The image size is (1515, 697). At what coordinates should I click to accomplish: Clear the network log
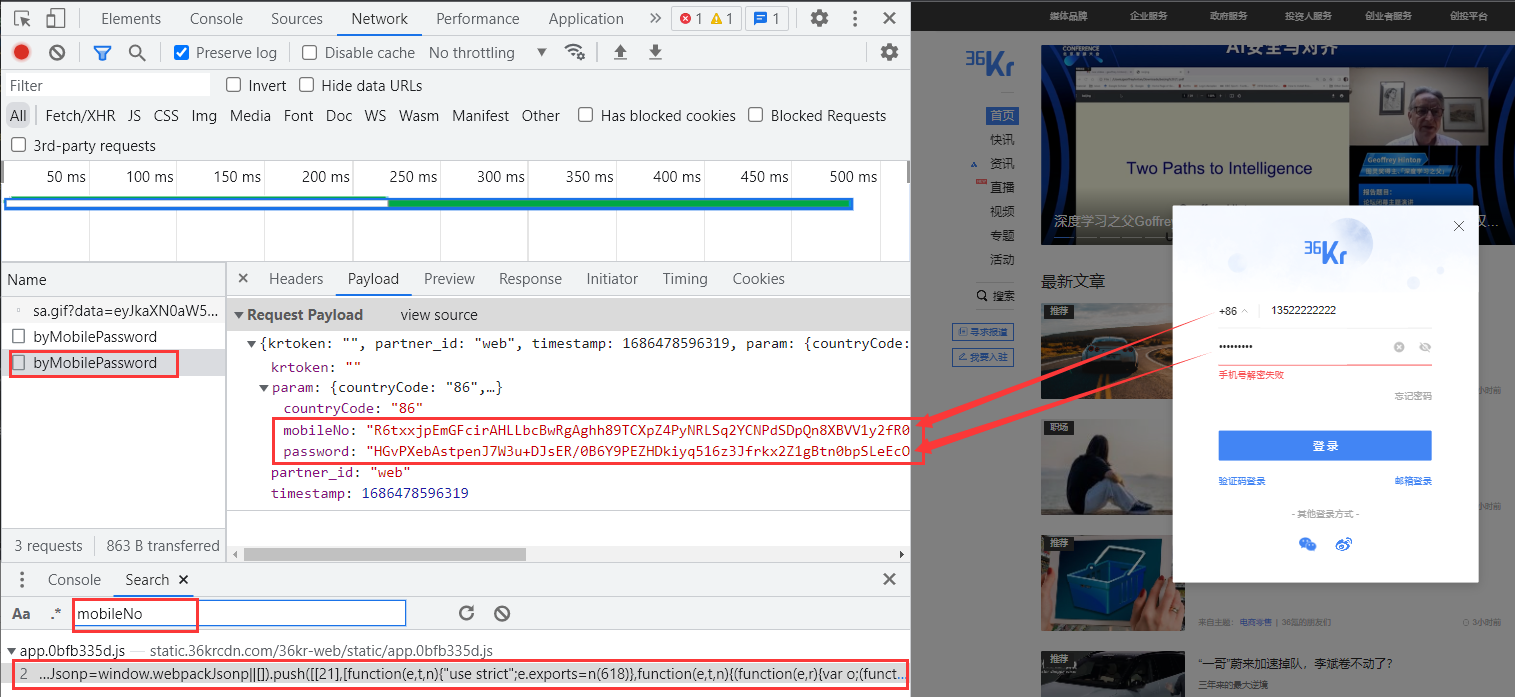click(57, 52)
